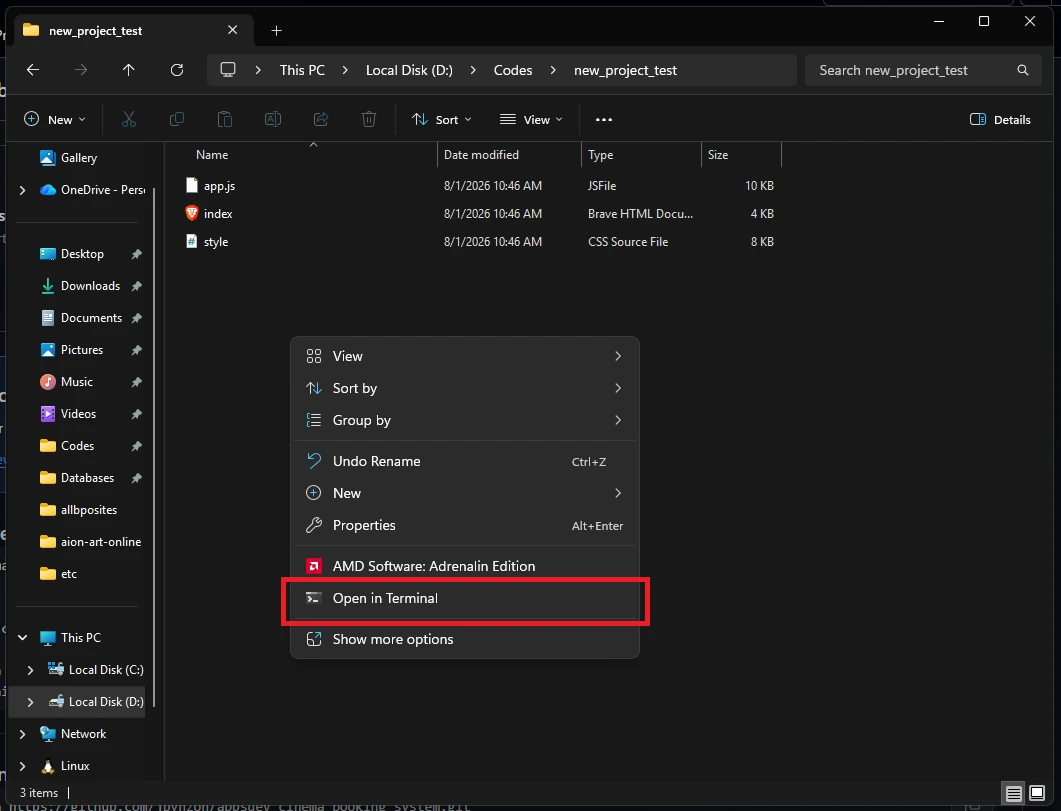The height and width of the screenshot is (811, 1061).
Task: Select the app.js file icon
Action: (x=191, y=185)
